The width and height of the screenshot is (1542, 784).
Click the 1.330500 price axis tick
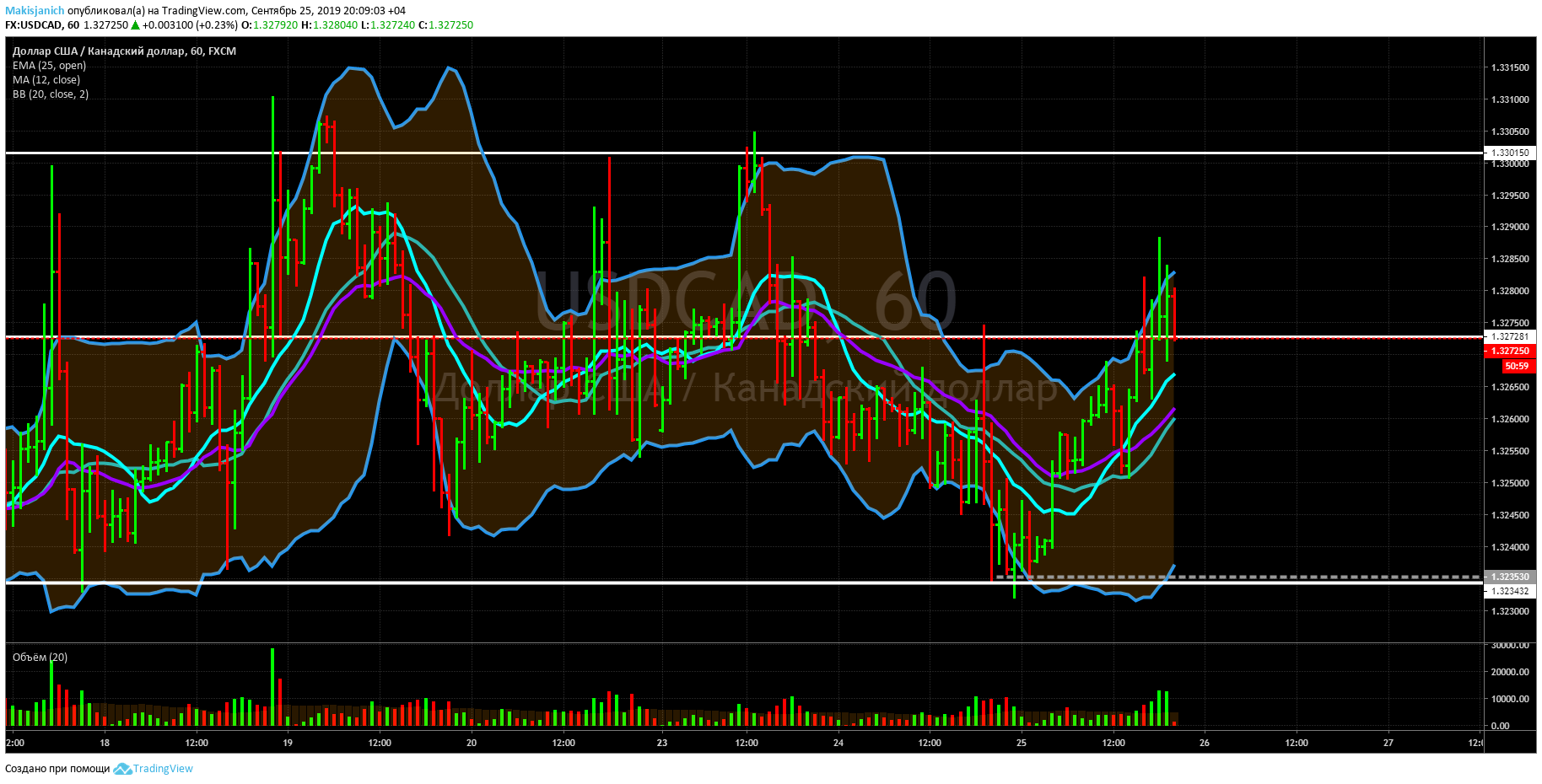1510,132
